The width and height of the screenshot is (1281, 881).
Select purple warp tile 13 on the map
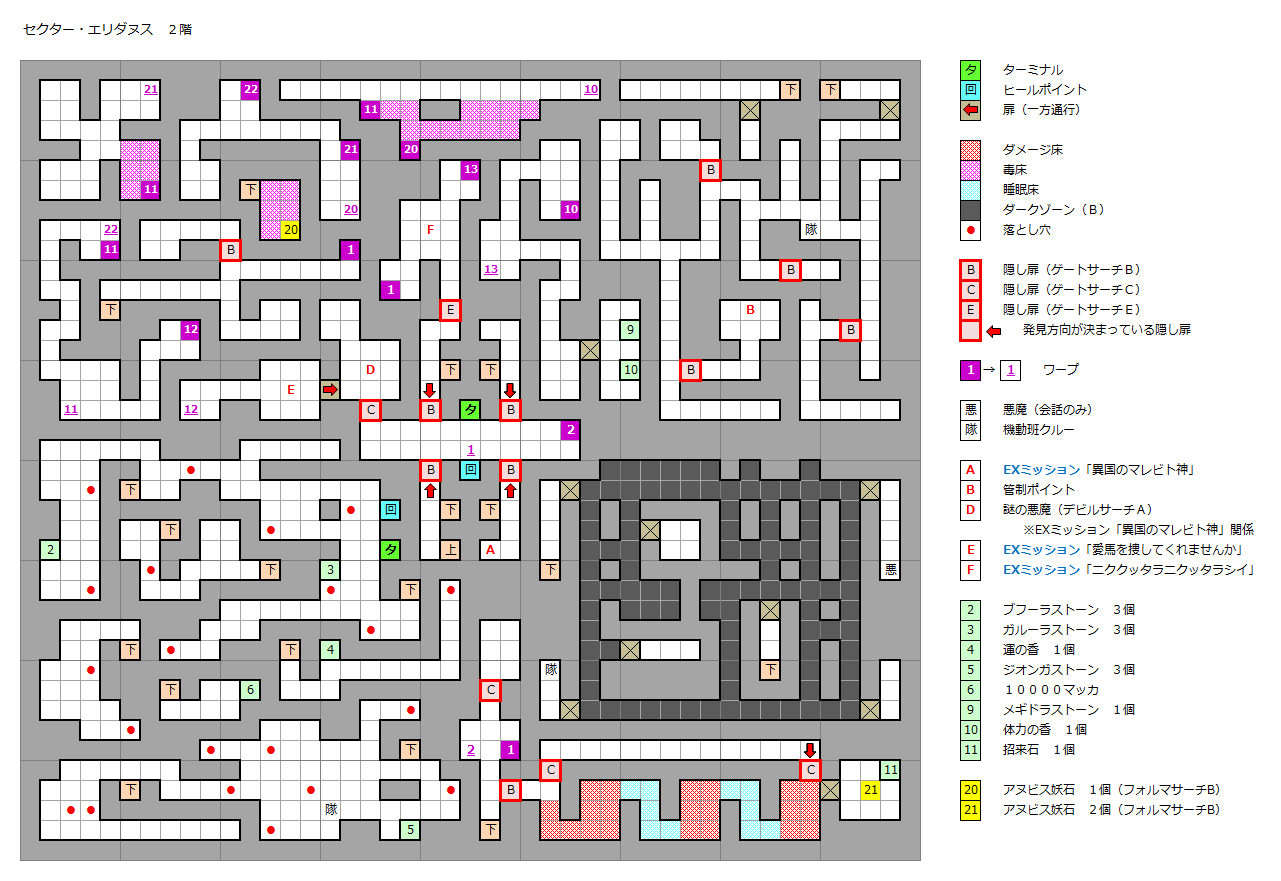(x=470, y=170)
